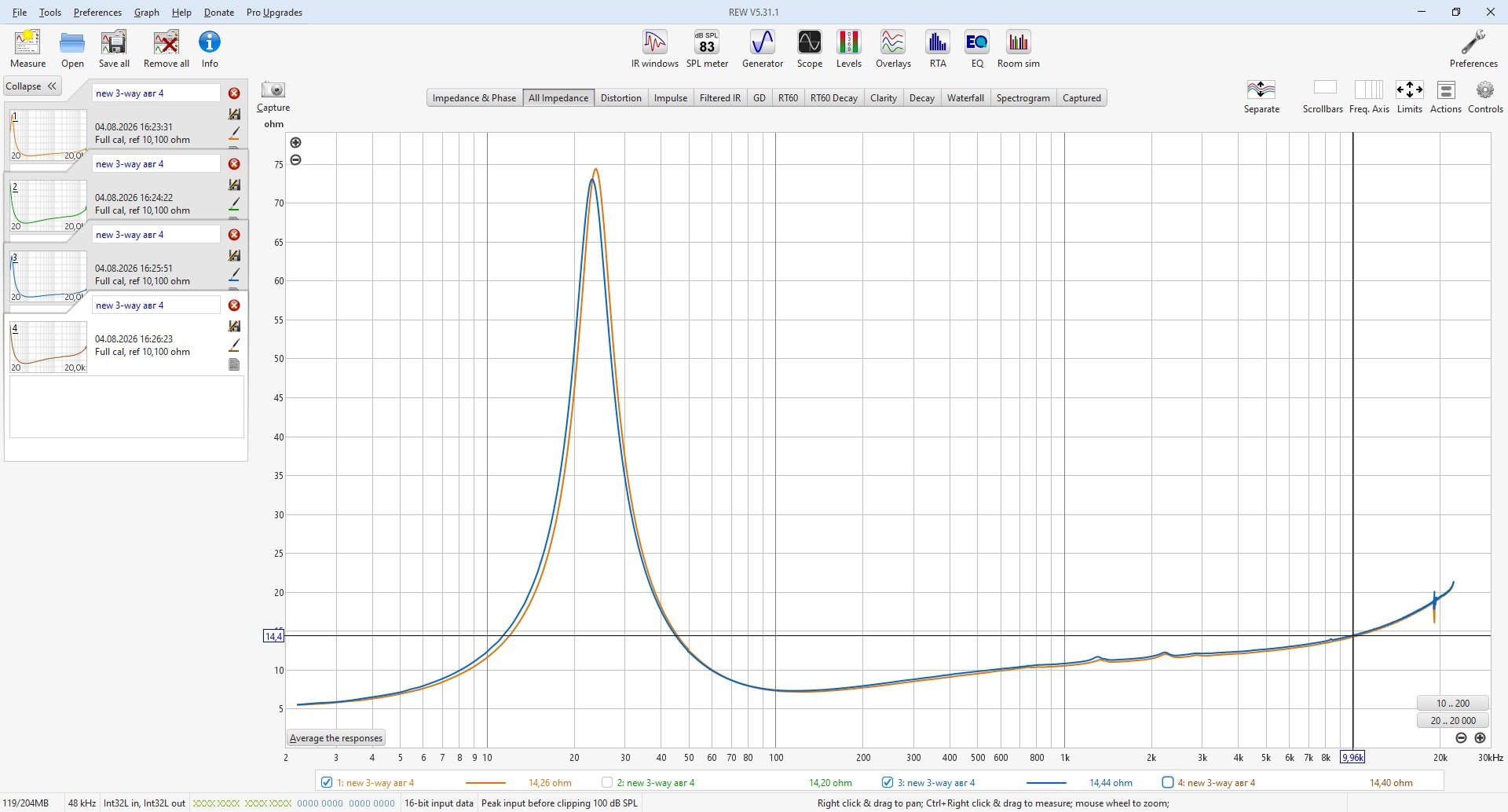The width and height of the screenshot is (1508, 812).
Task: Zoom in horizontally with the bottom-right plus
Action: 1480,737
